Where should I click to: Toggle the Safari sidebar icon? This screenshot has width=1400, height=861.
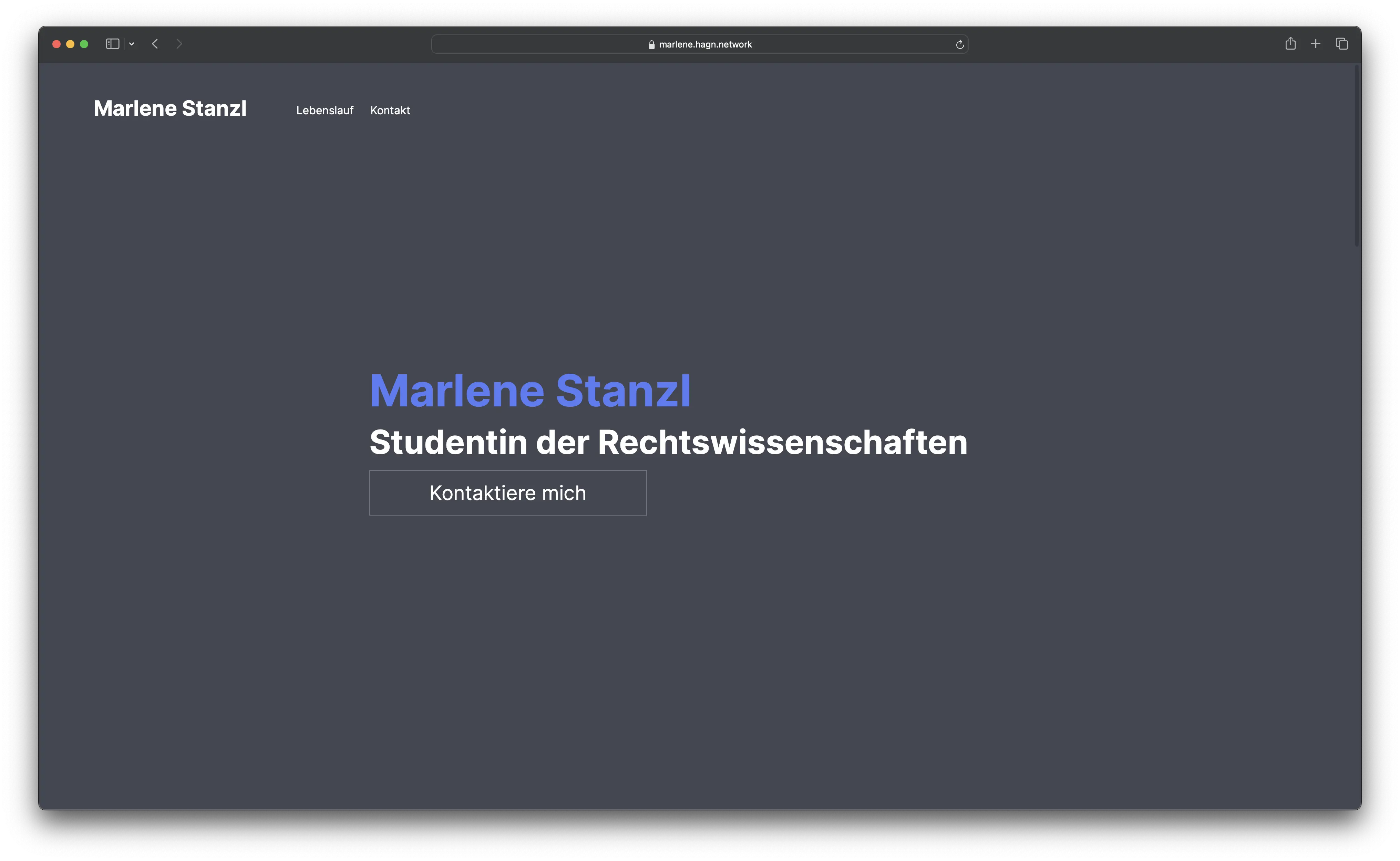click(112, 44)
